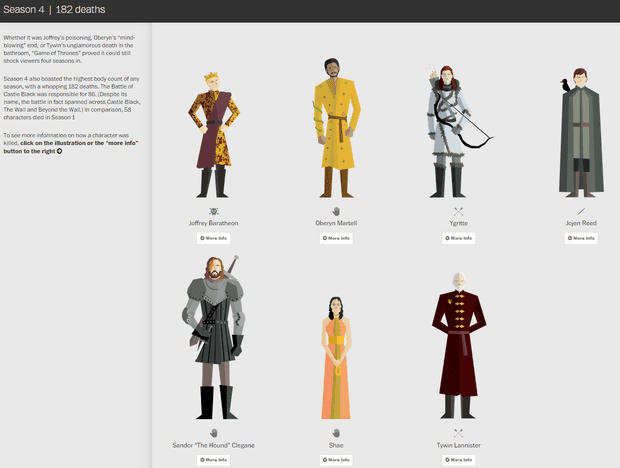
Task: Open More Info for Joffrey Baratheon
Action: point(214,239)
